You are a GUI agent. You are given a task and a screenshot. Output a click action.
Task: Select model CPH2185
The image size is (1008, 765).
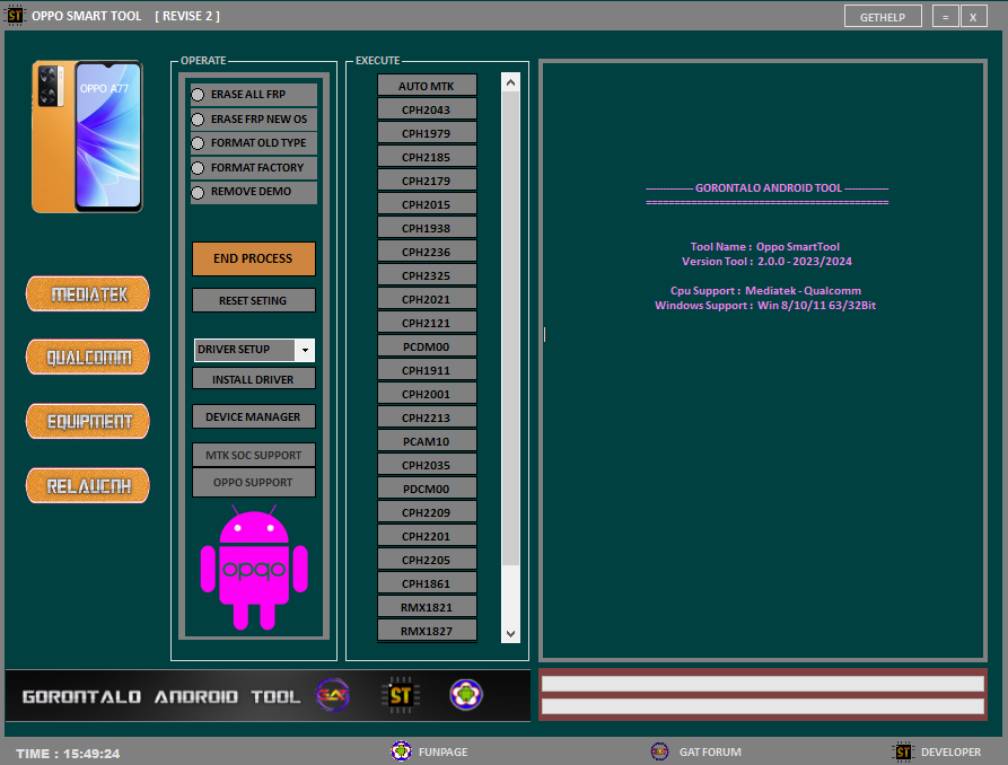[427, 157]
